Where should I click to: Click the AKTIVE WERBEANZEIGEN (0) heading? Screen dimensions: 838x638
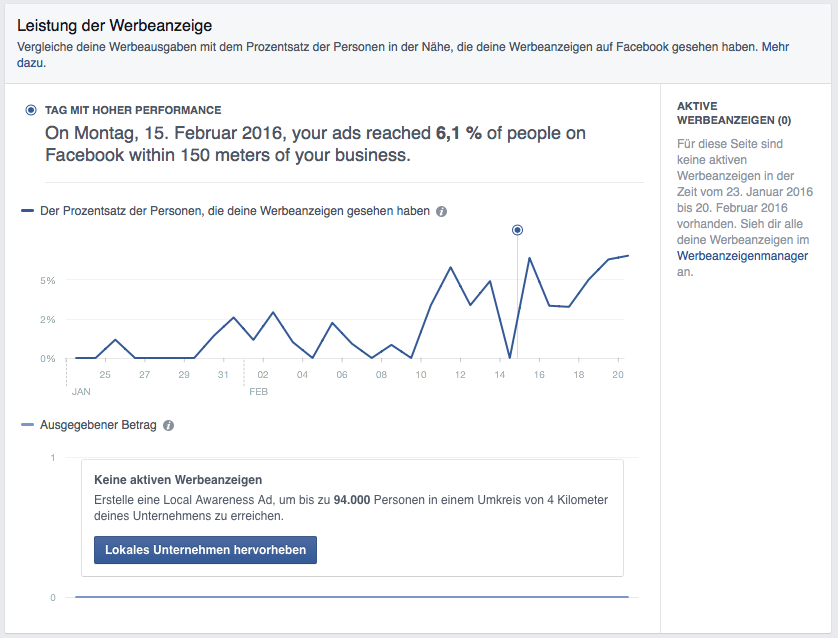coord(734,113)
